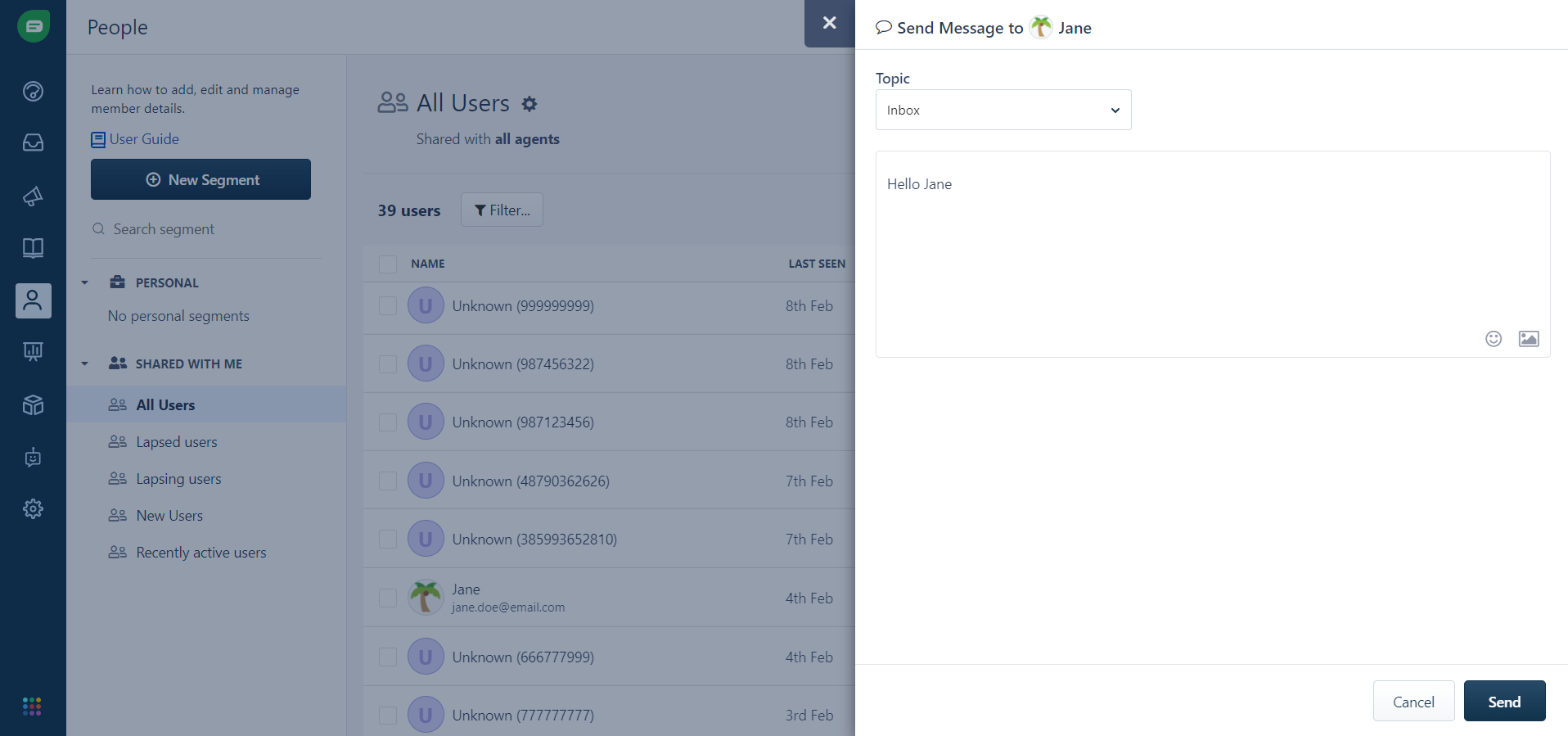The width and height of the screenshot is (1568, 736).
Task: Open the Settings gear in left sidebar
Action: point(33,509)
